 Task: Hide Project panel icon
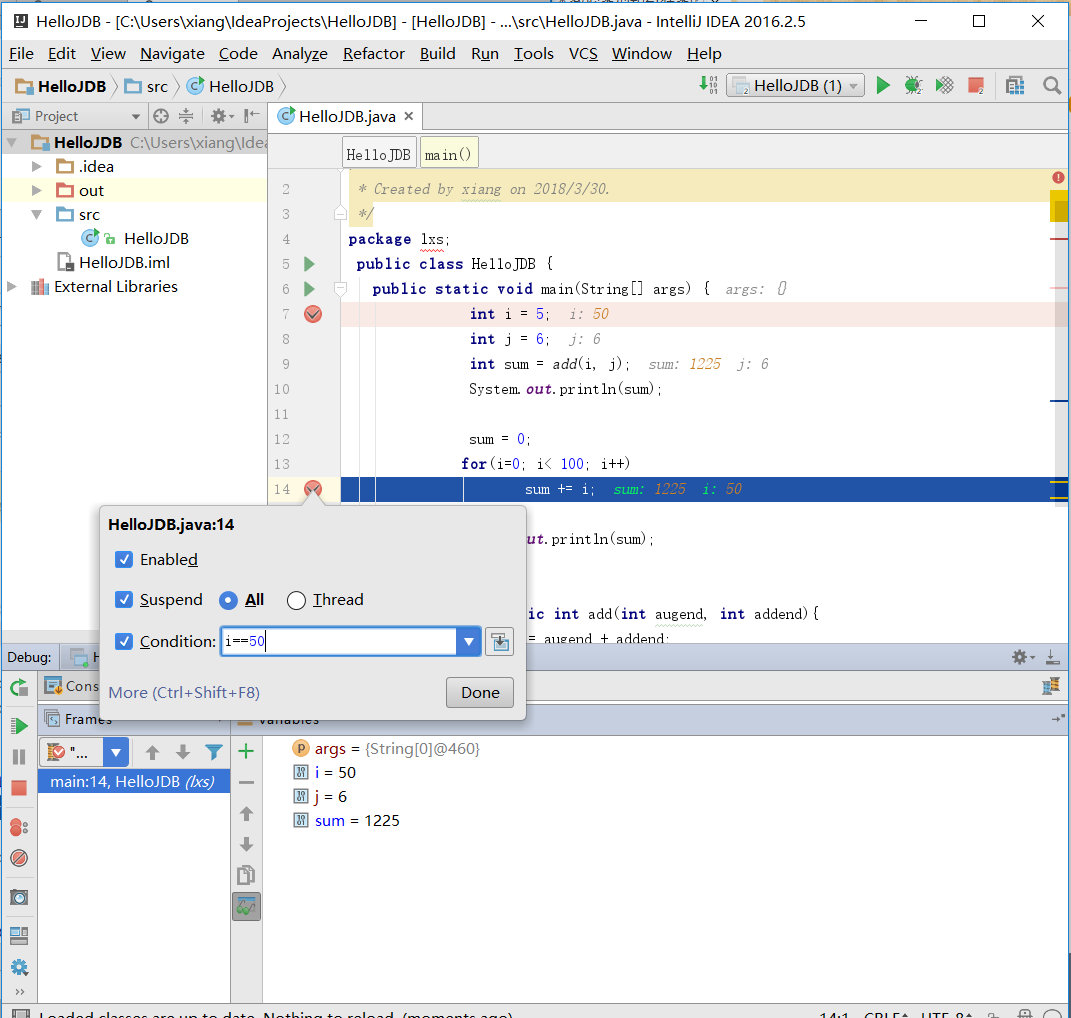coord(252,115)
